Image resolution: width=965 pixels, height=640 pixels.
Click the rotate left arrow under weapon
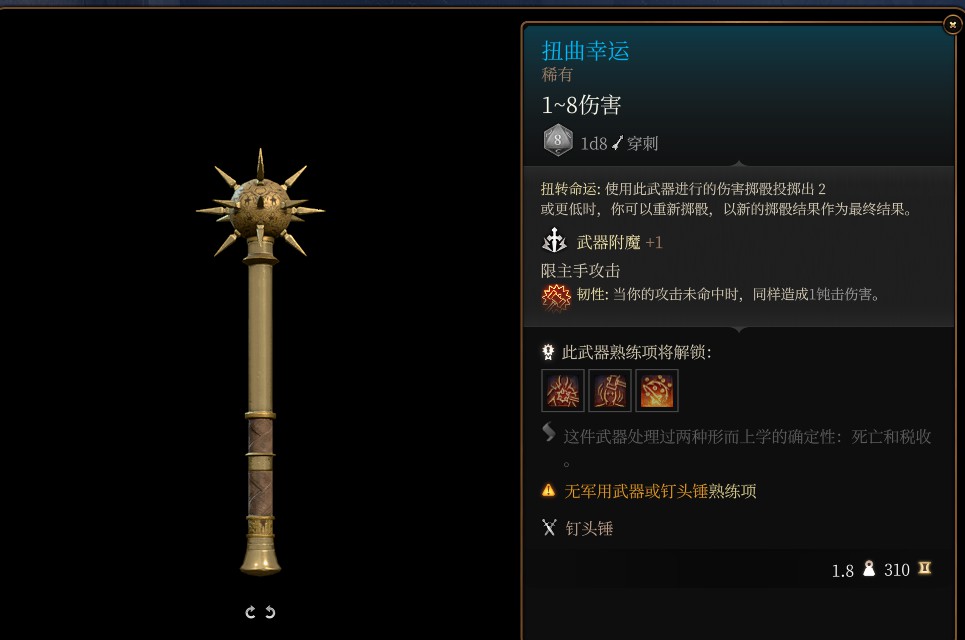[x=250, y=612]
